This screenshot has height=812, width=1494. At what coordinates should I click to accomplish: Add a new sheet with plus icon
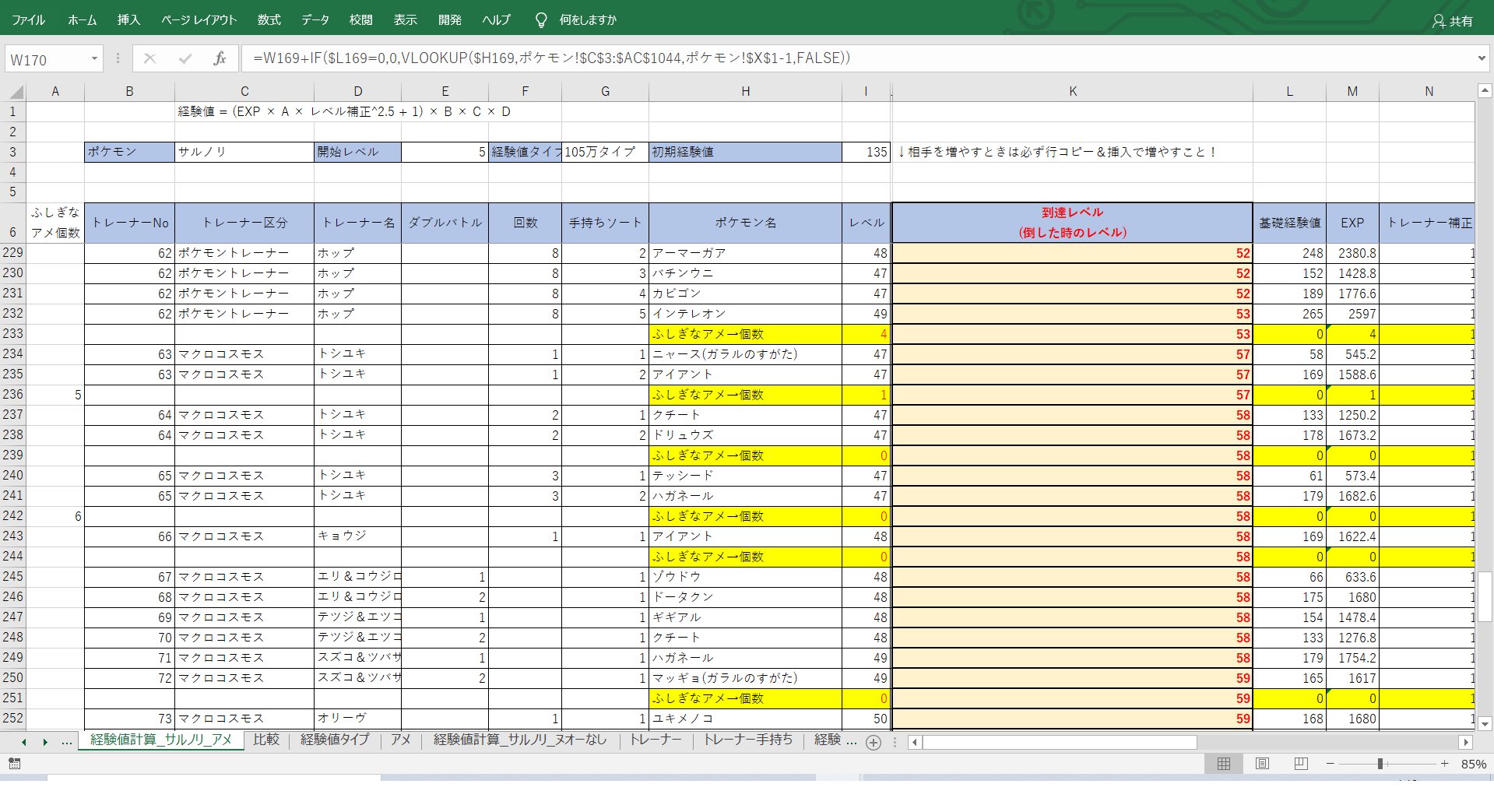coord(874,743)
